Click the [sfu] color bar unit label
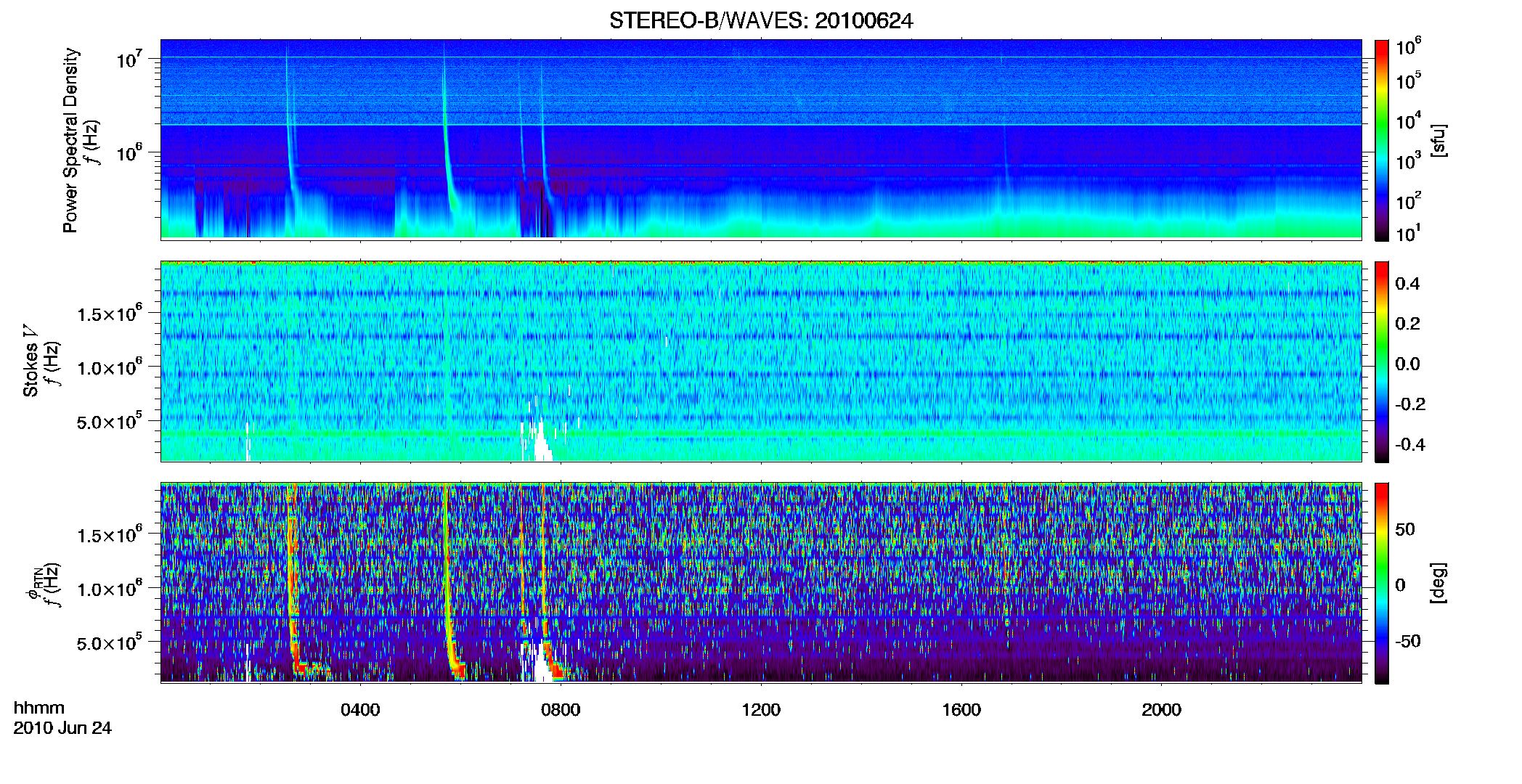 click(x=1438, y=140)
